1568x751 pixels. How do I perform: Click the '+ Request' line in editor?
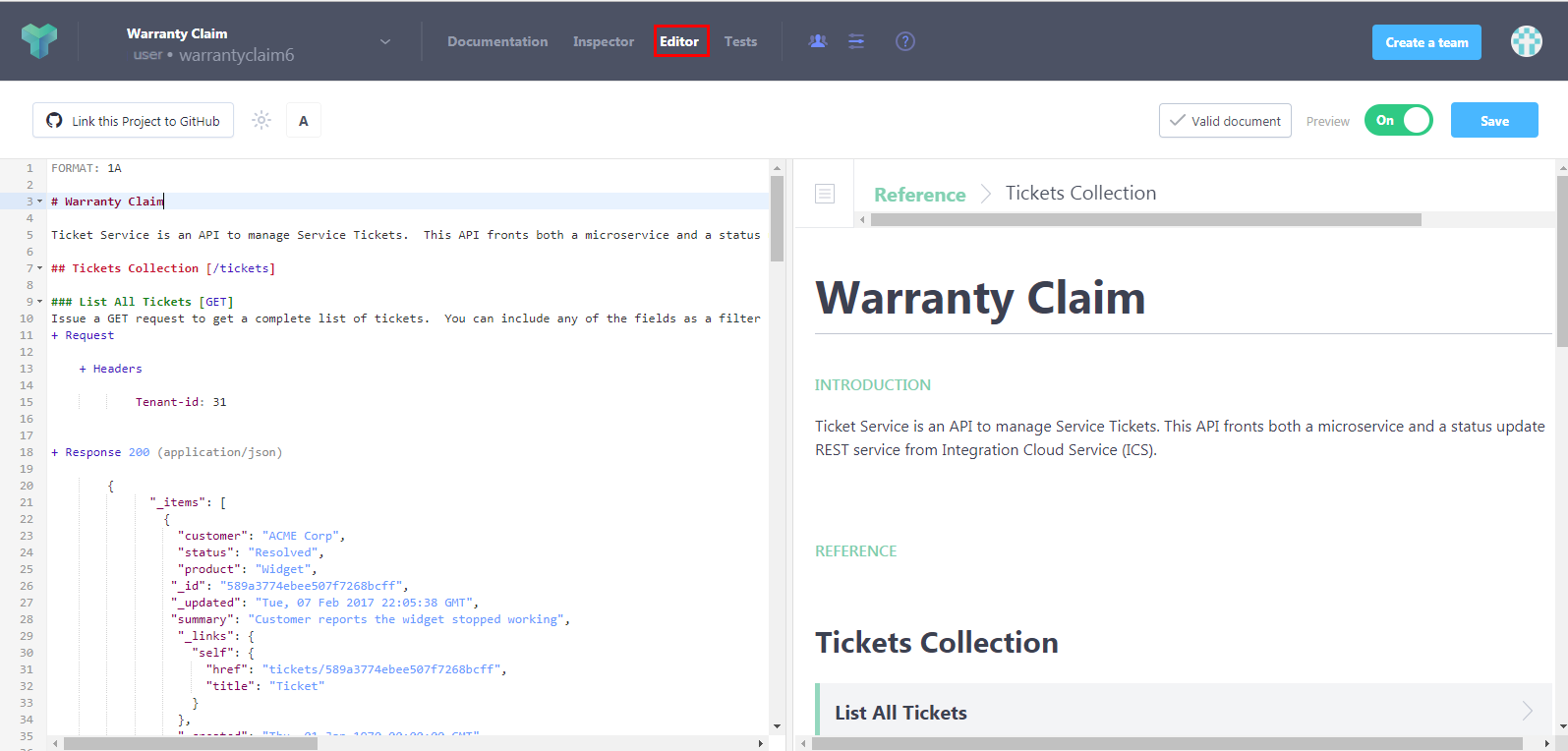click(x=83, y=335)
